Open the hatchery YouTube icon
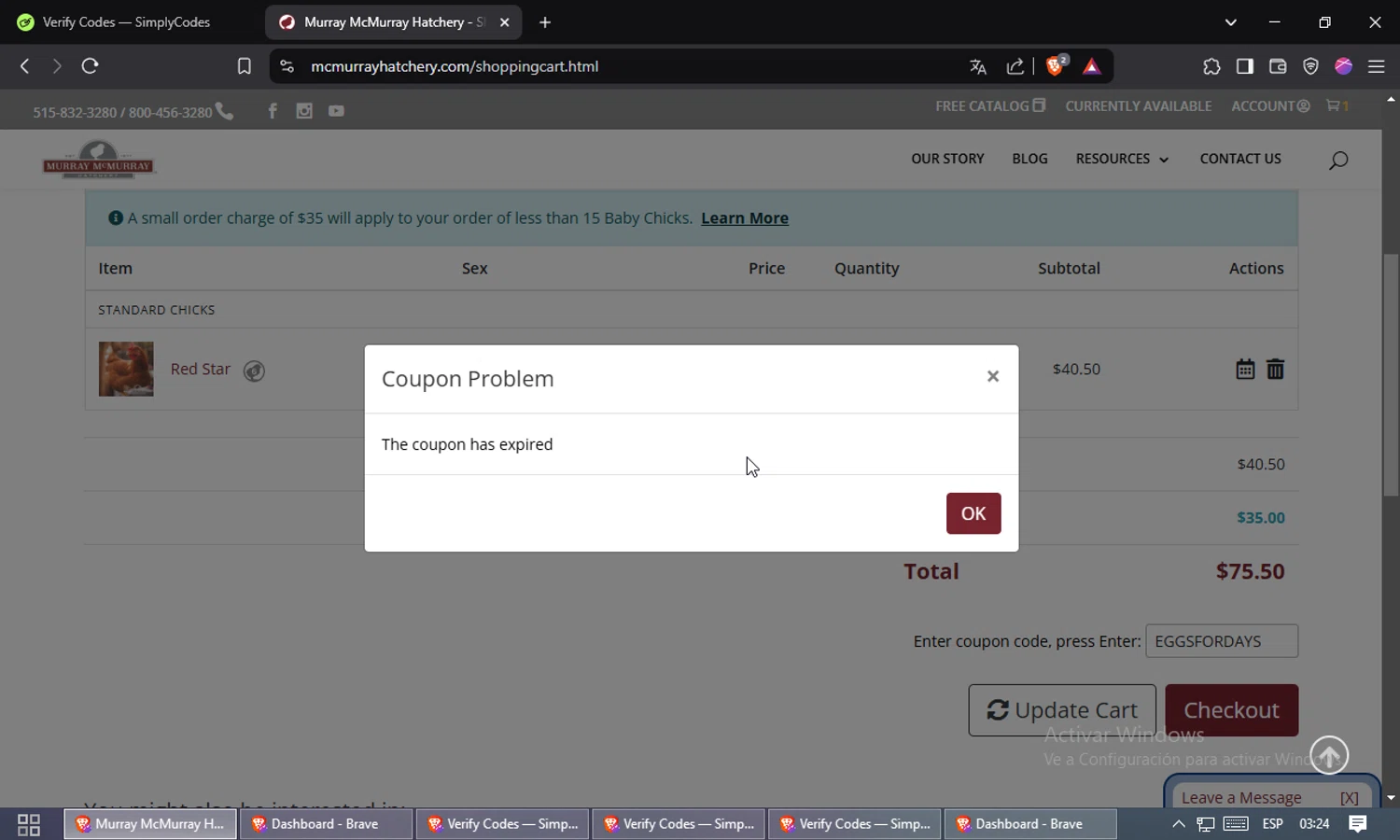Image resolution: width=1400 pixels, height=840 pixels. [x=336, y=111]
